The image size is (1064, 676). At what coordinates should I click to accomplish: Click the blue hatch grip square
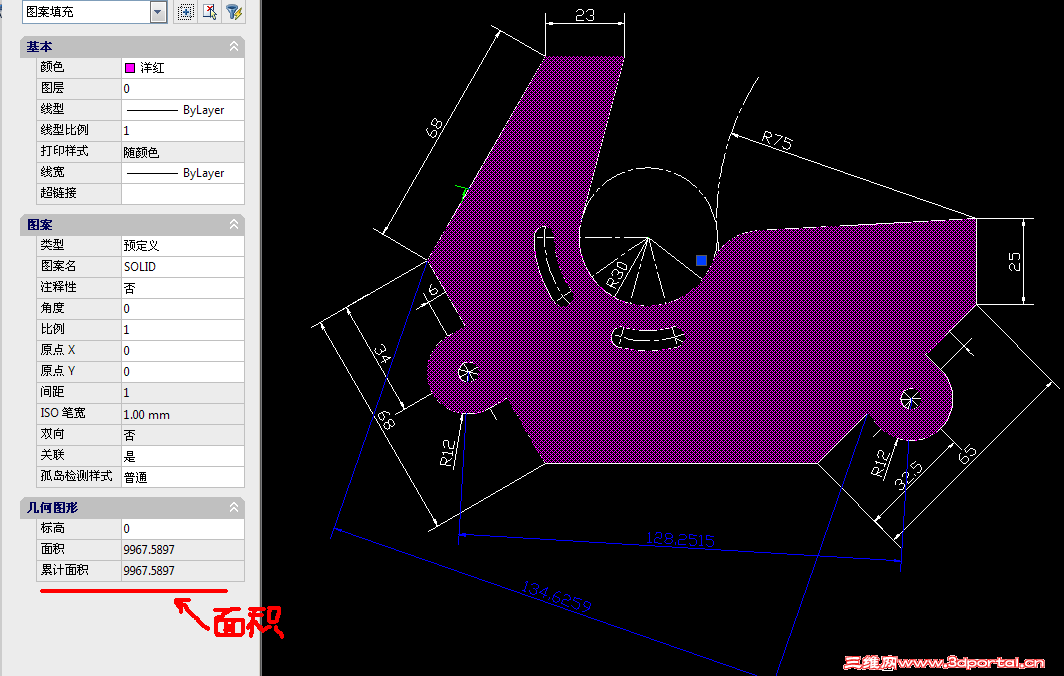tap(702, 260)
